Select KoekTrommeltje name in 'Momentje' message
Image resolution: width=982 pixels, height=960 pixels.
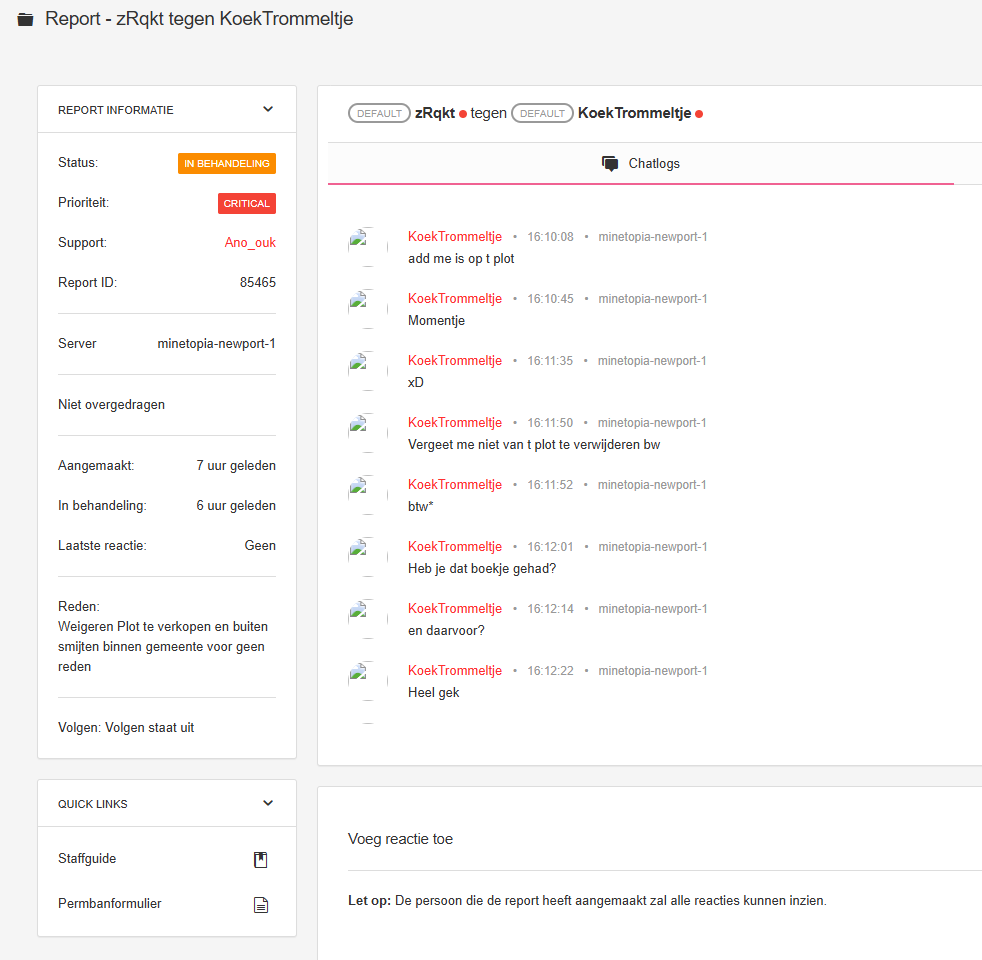click(x=455, y=299)
